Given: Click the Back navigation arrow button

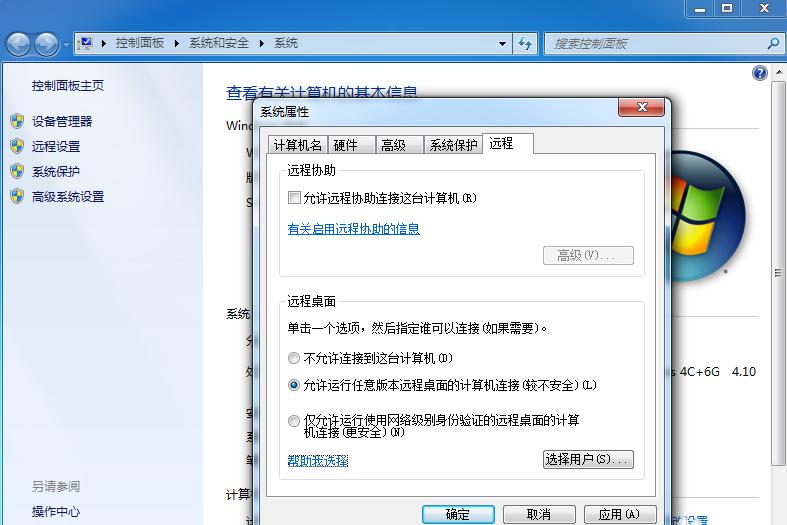Looking at the screenshot, I should [19, 44].
